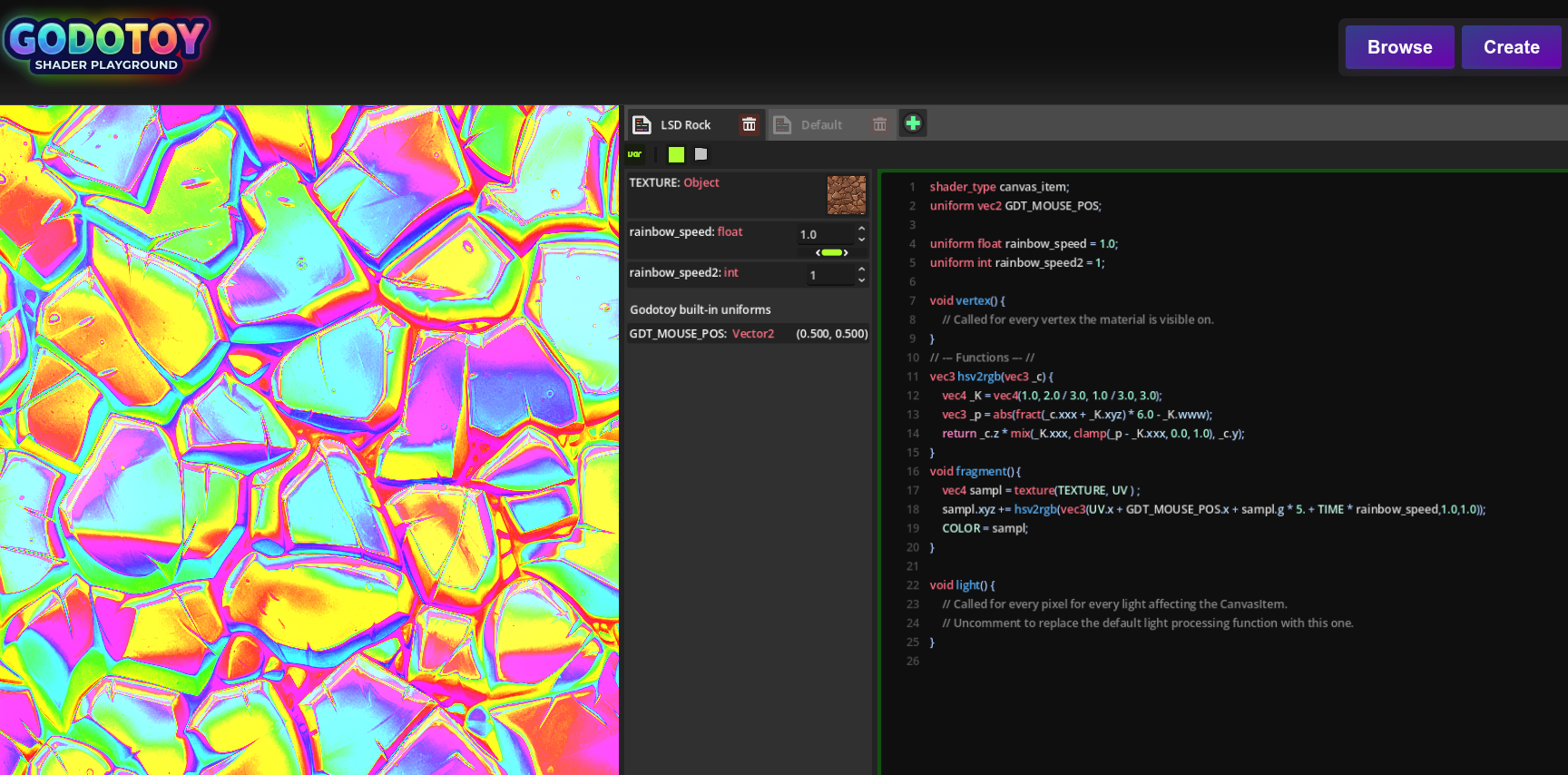Image resolution: width=1568 pixels, height=775 pixels.
Task: Open the TEXTURE rock thumbnail
Action: coord(846,195)
